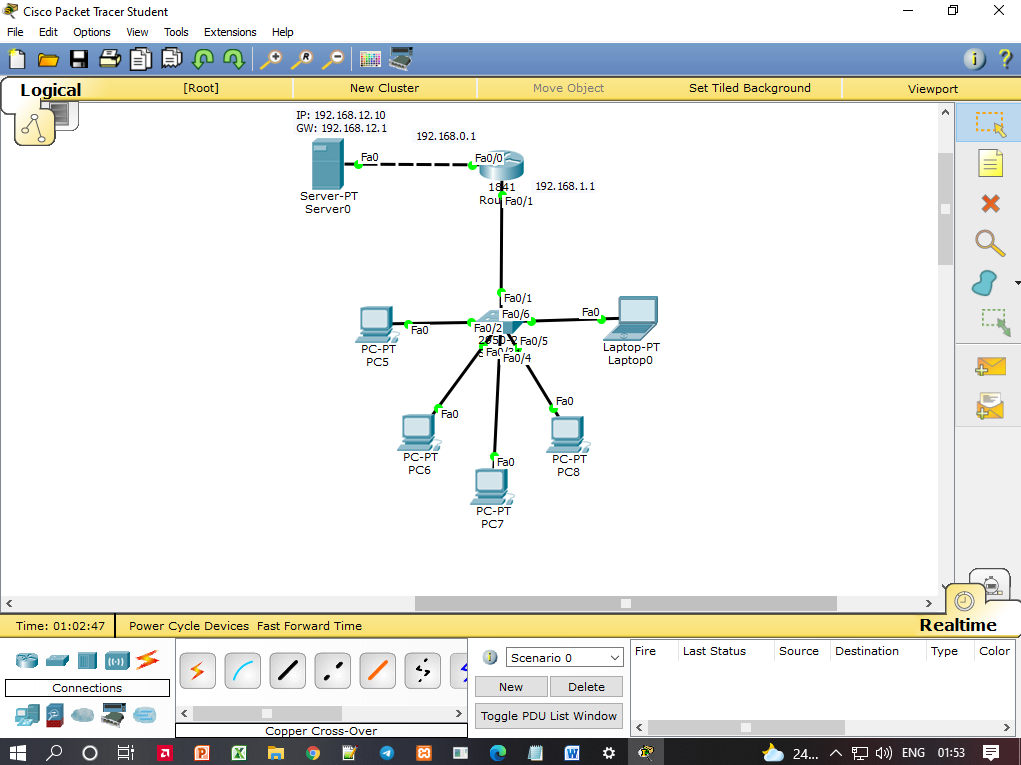Pick Copper Straight-Through cable
The height and width of the screenshot is (765, 1021).
point(287,671)
